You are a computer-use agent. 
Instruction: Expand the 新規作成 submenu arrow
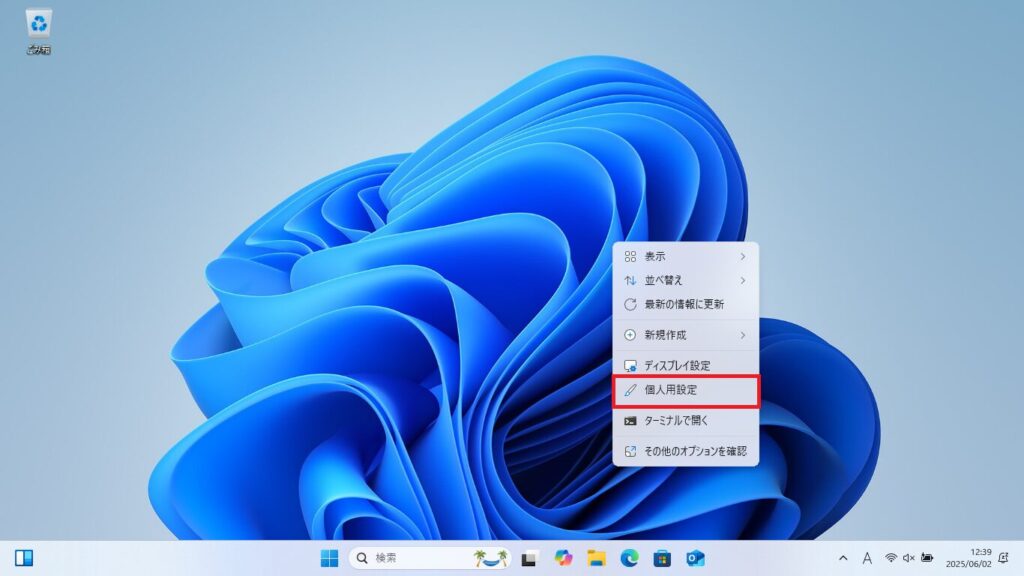pyautogui.click(x=743, y=335)
